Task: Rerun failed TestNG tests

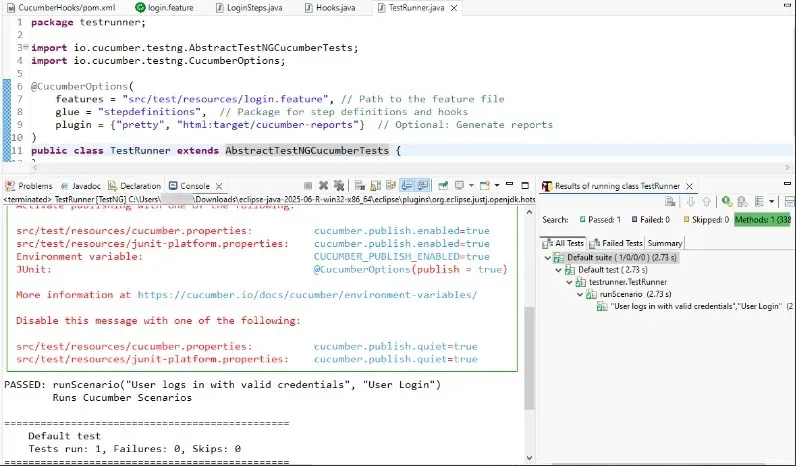Action: click(x=743, y=202)
